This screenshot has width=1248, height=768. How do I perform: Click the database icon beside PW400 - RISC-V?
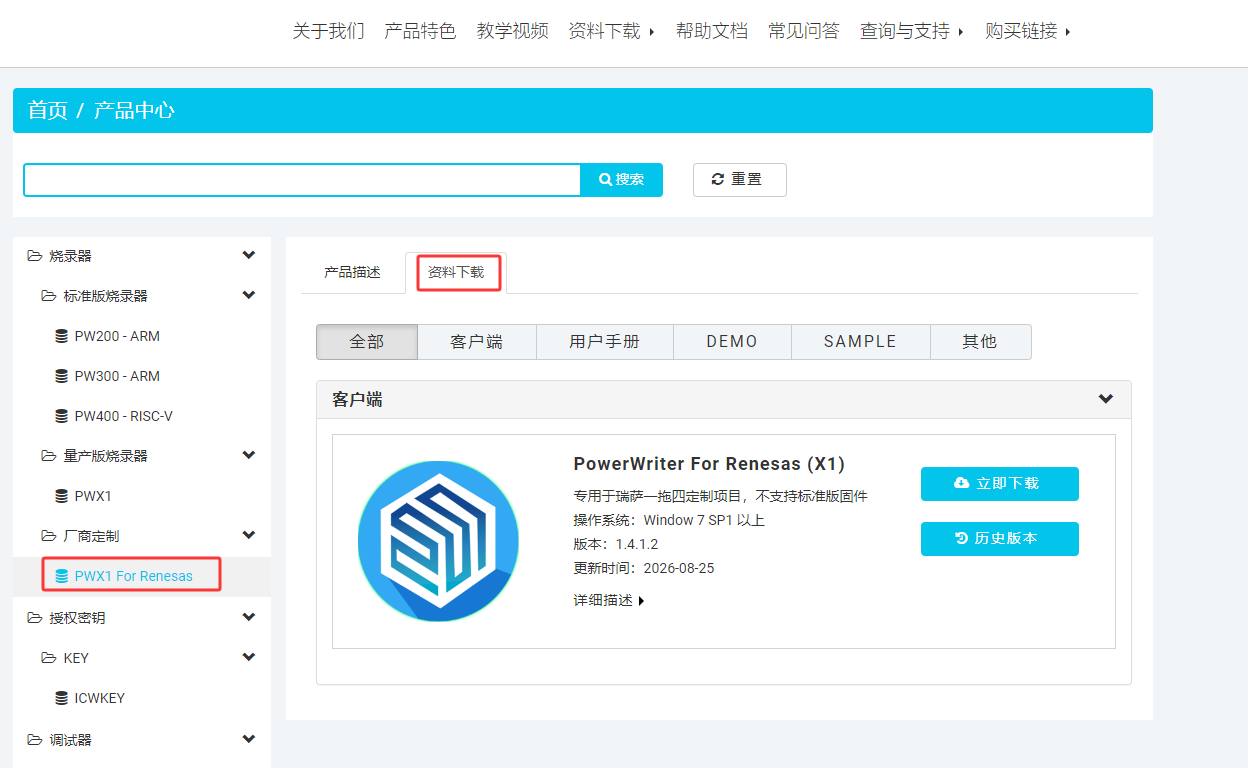point(62,416)
